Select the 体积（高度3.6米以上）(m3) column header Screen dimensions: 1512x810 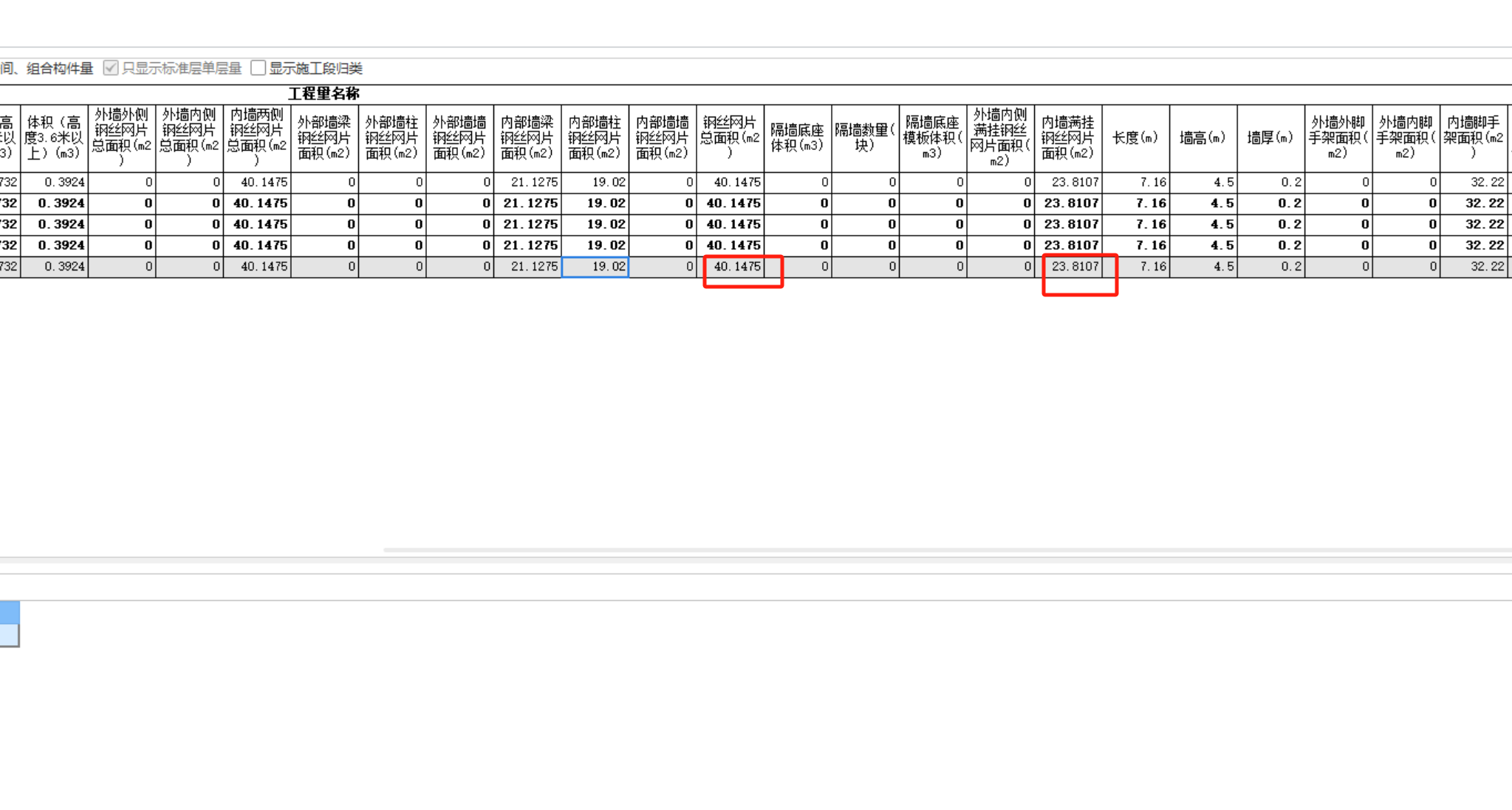(x=55, y=138)
